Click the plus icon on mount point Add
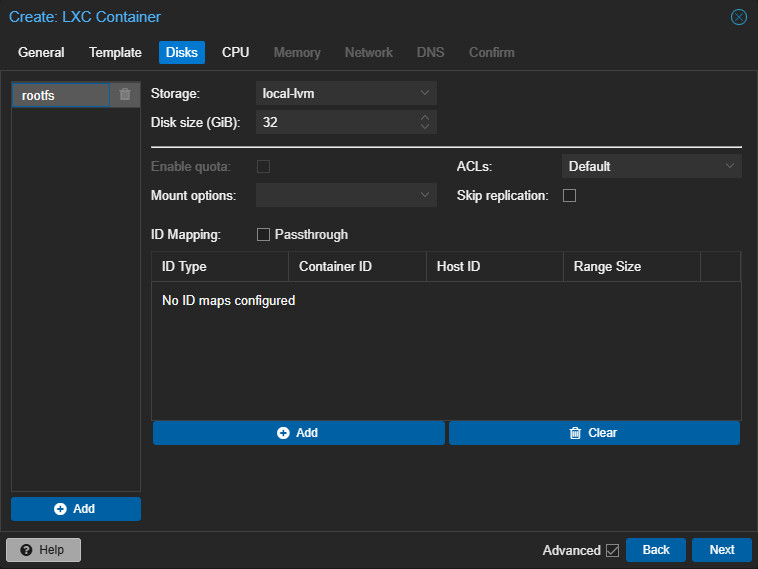This screenshot has width=758, height=569. click(60, 509)
